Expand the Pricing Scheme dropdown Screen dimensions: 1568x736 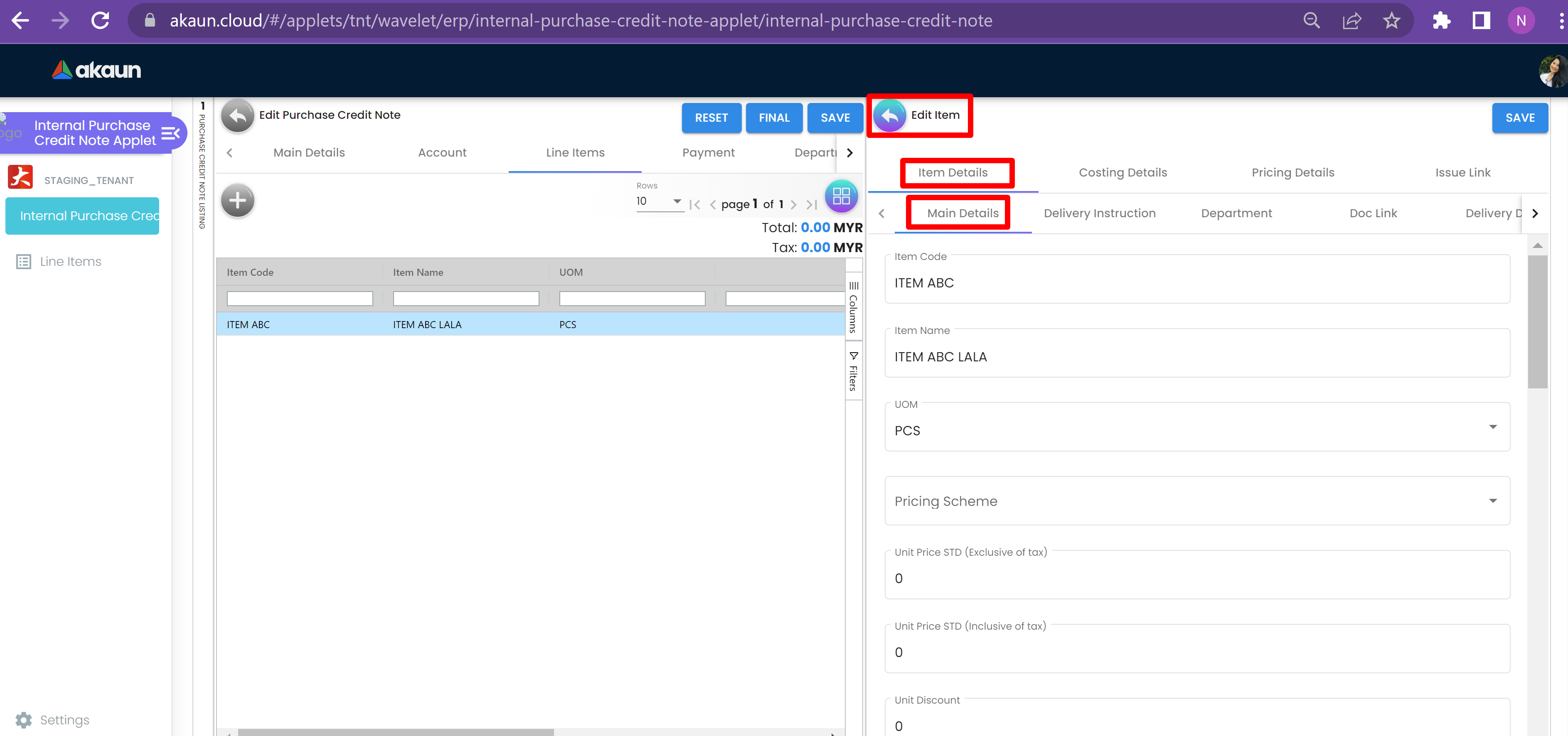coord(1492,500)
